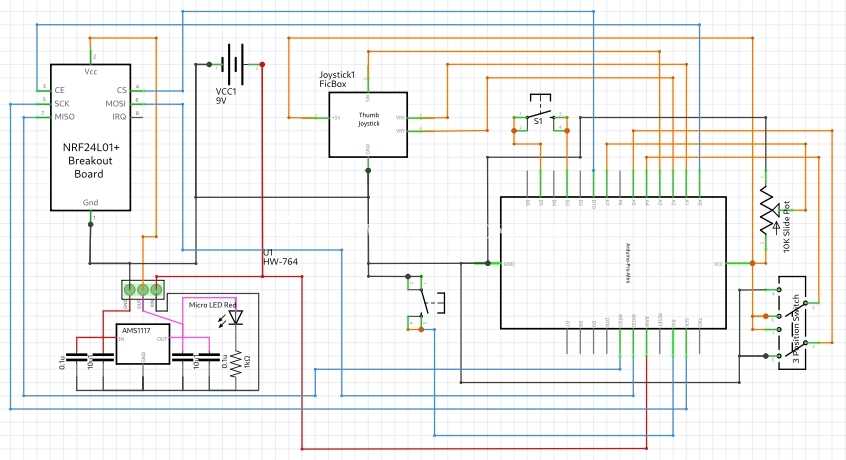Click the AMS1117 text label
The height and width of the screenshot is (460, 846).
tap(136, 330)
